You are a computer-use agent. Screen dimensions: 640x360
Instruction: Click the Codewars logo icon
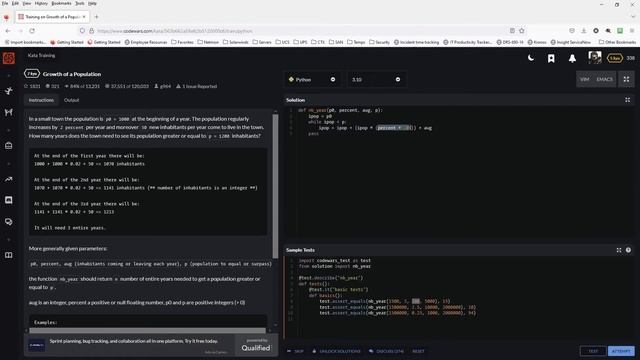tap(9, 58)
